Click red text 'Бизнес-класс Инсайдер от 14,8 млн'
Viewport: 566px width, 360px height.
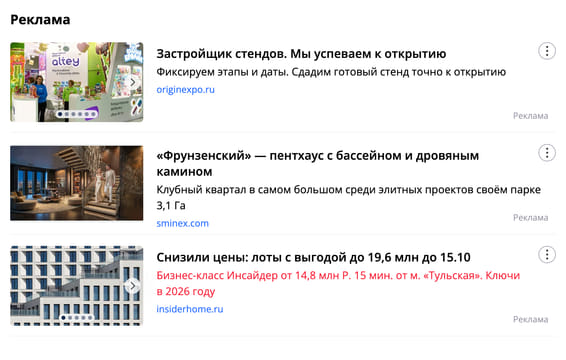338,283
